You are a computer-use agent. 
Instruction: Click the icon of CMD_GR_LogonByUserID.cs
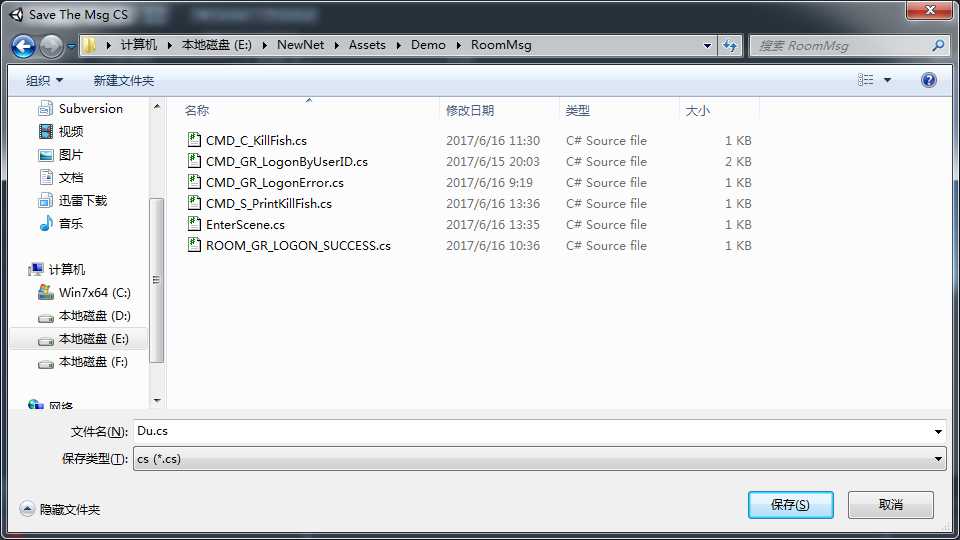coord(194,161)
